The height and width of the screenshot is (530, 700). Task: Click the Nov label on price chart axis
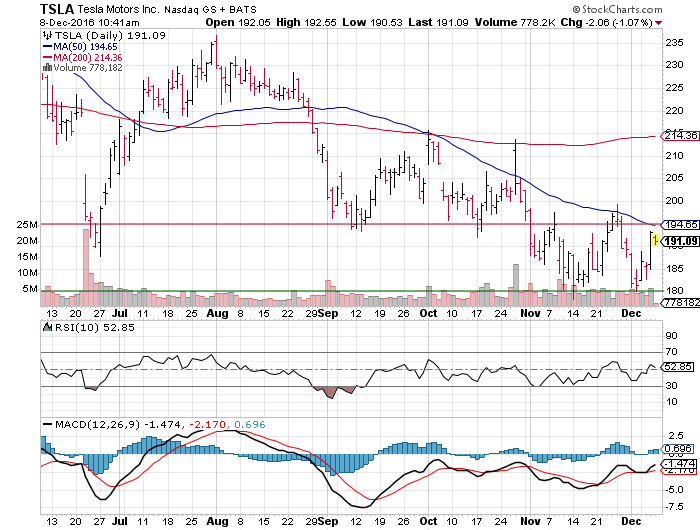(x=530, y=313)
